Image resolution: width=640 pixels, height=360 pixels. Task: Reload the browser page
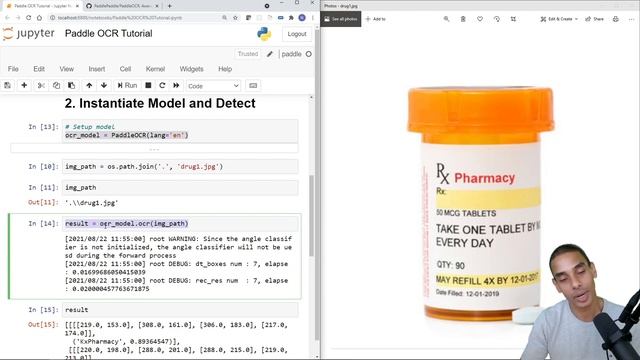pos(28,18)
